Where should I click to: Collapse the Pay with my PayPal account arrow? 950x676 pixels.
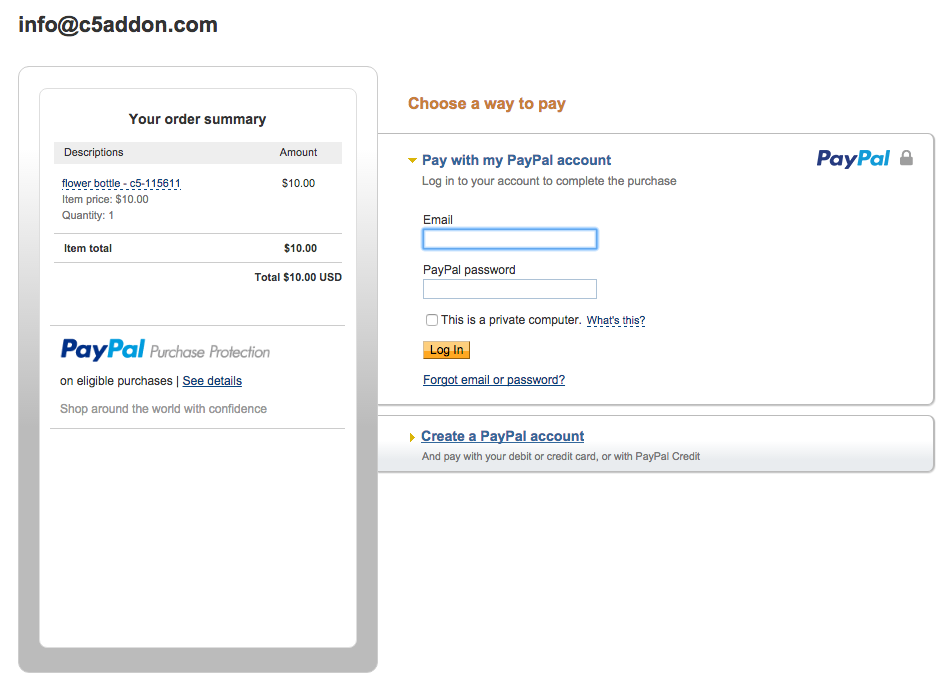pyautogui.click(x=412, y=161)
